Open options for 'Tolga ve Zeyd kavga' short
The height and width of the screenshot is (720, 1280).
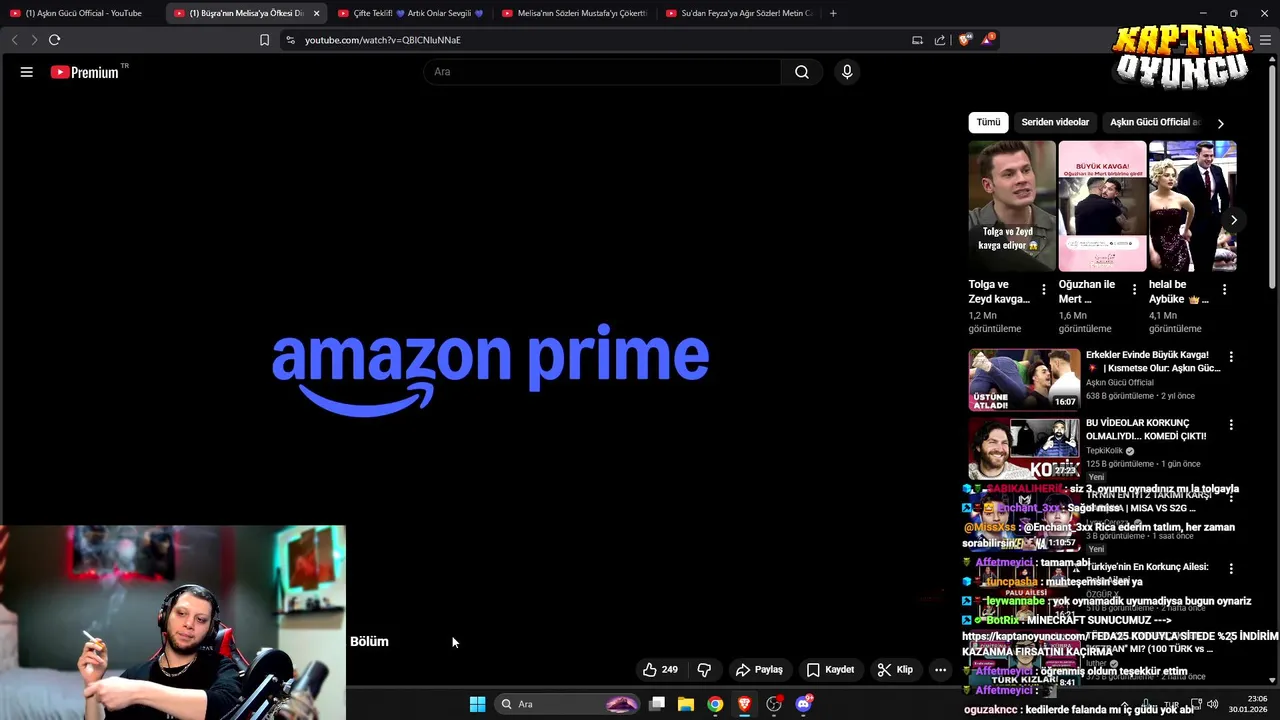(1043, 289)
